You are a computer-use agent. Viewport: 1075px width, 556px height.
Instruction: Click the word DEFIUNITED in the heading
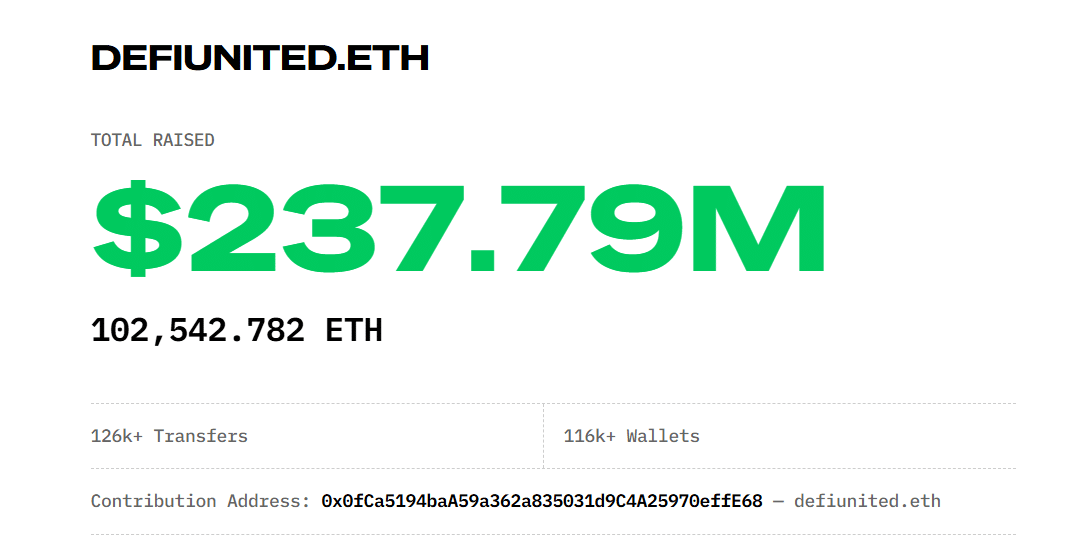pyautogui.click(x=214, y=58)
